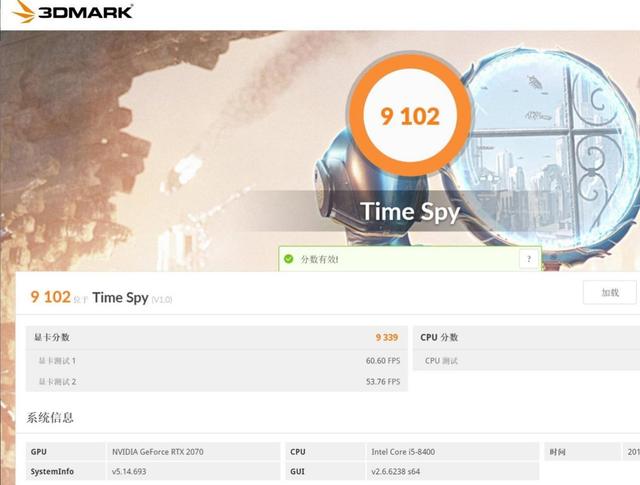640x485 pixels.
Task: Select SystemInfo version v5.14.693
Action: point(129,471)
